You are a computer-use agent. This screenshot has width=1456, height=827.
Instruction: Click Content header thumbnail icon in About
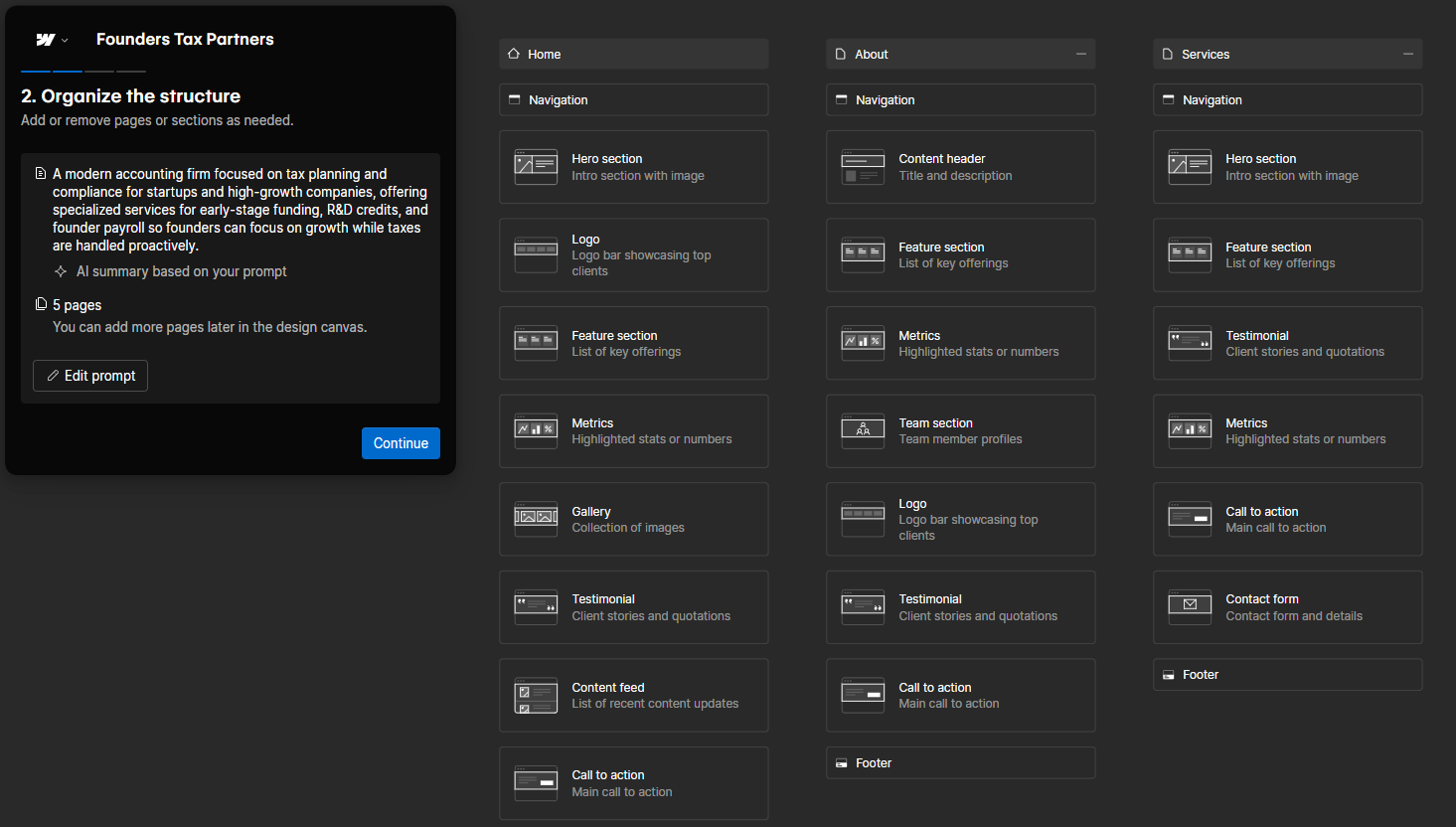click(x=863, y=167)
